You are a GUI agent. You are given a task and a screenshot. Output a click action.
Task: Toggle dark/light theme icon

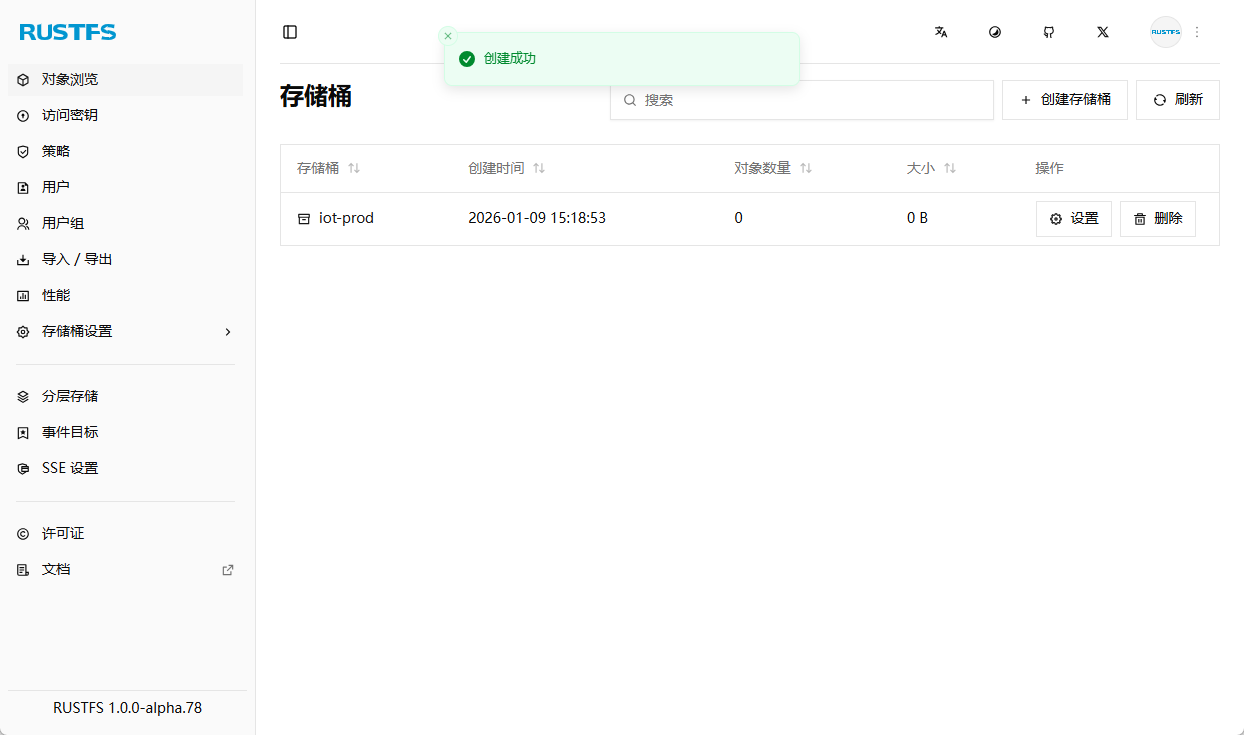point(995,32)
